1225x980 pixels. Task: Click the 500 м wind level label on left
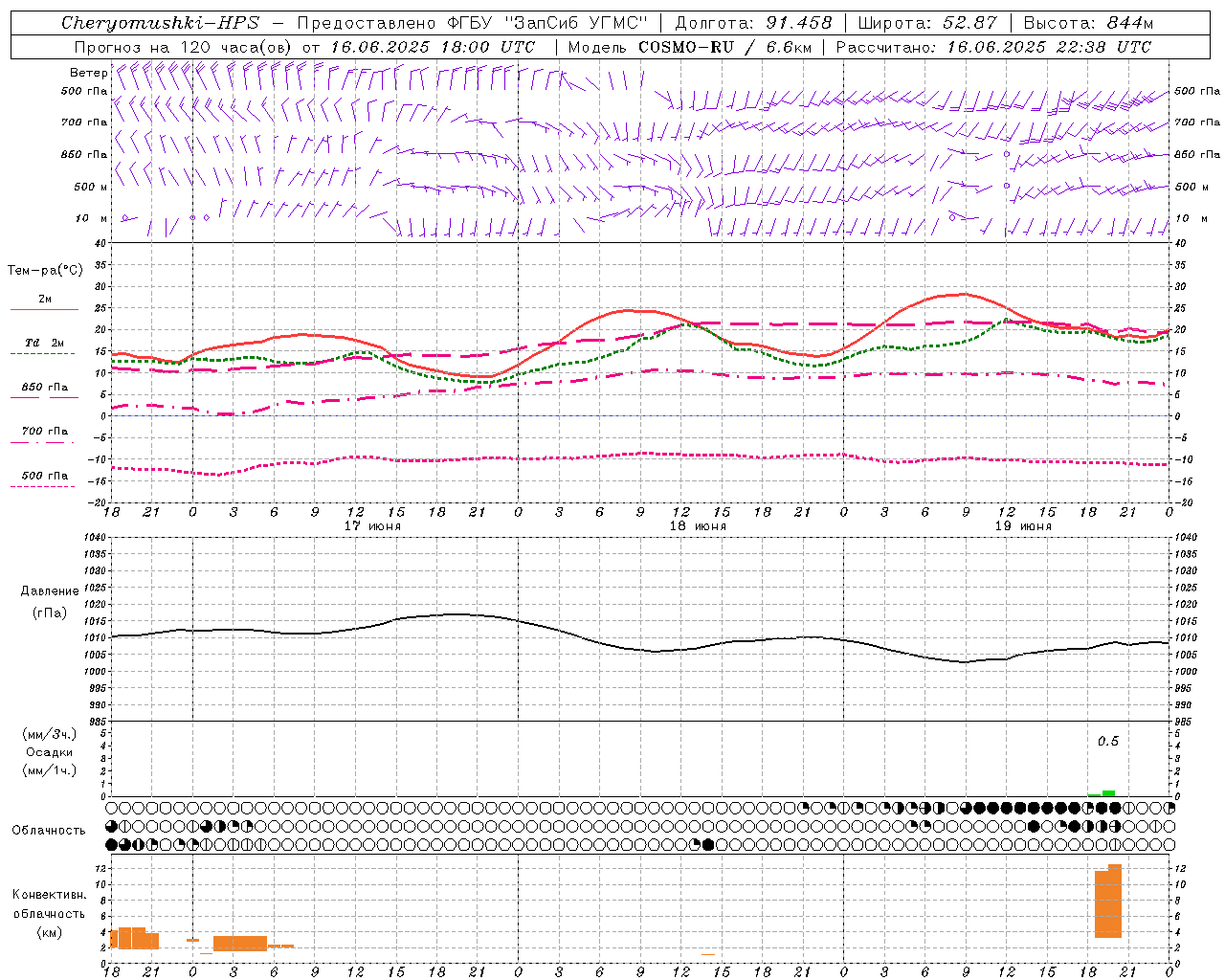(x=91, y=187)
